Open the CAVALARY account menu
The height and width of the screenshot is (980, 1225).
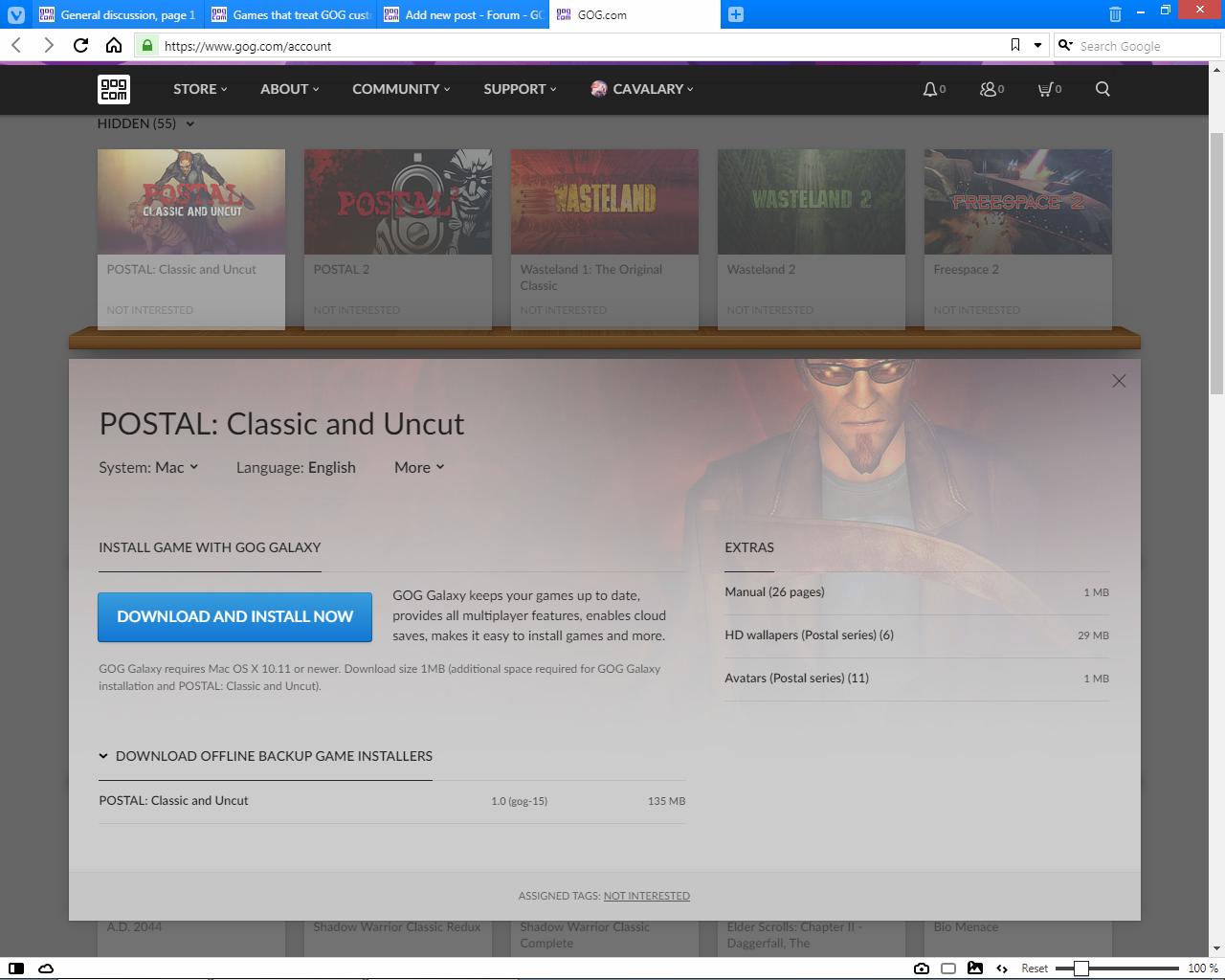coord(641,89)
